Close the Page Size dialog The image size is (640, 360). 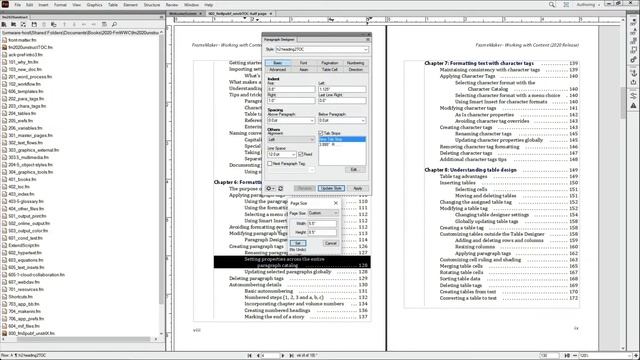pyautogui.click(x=336, y=203)
